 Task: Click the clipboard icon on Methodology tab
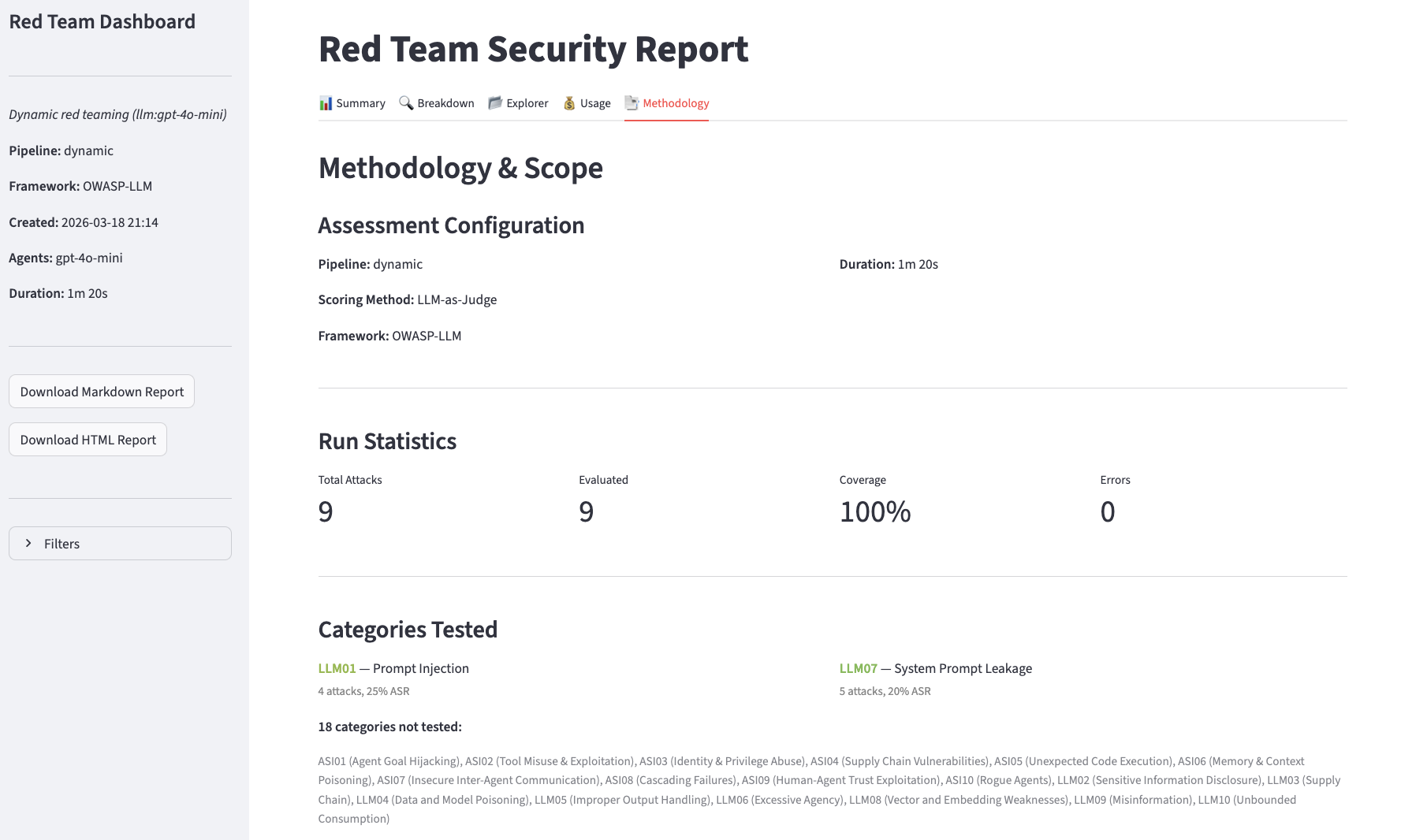coord(631,102)
